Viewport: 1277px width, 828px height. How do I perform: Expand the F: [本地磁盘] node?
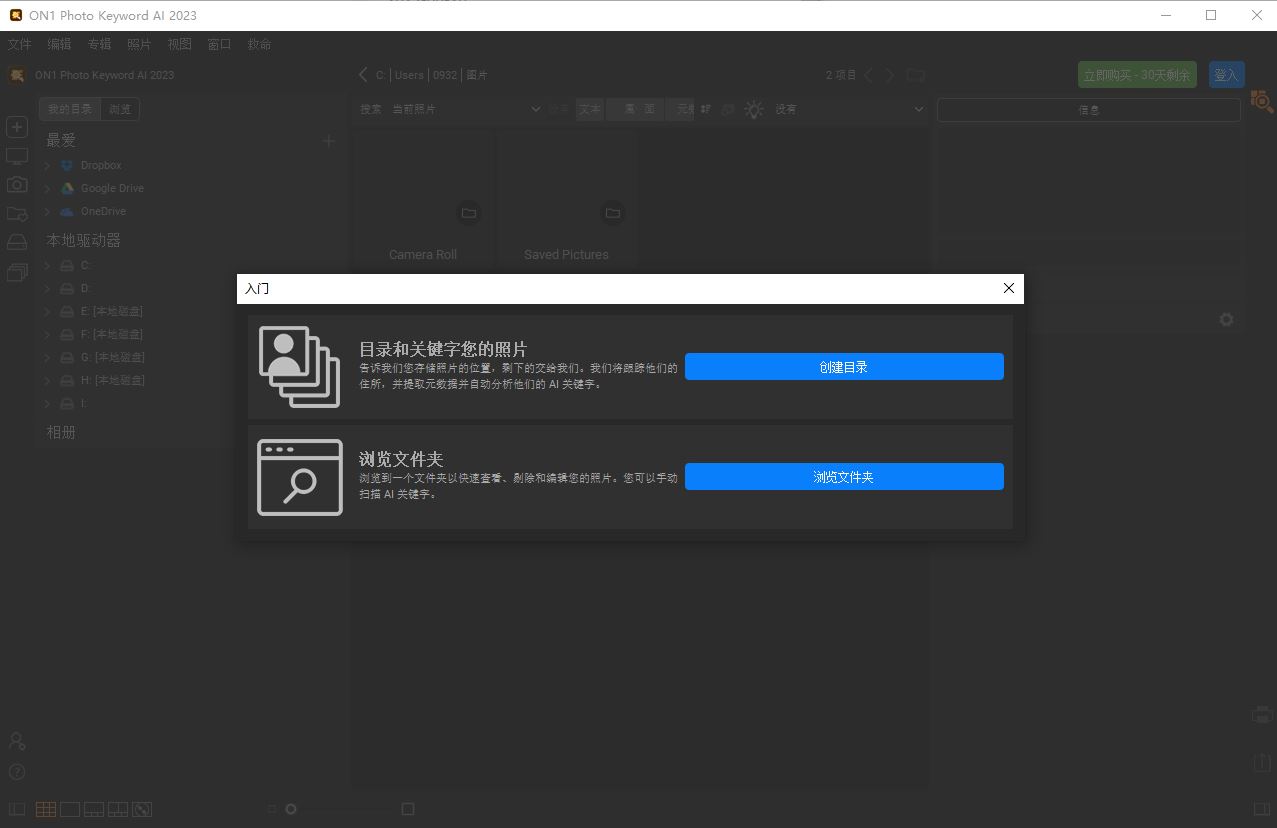[47, 335]
